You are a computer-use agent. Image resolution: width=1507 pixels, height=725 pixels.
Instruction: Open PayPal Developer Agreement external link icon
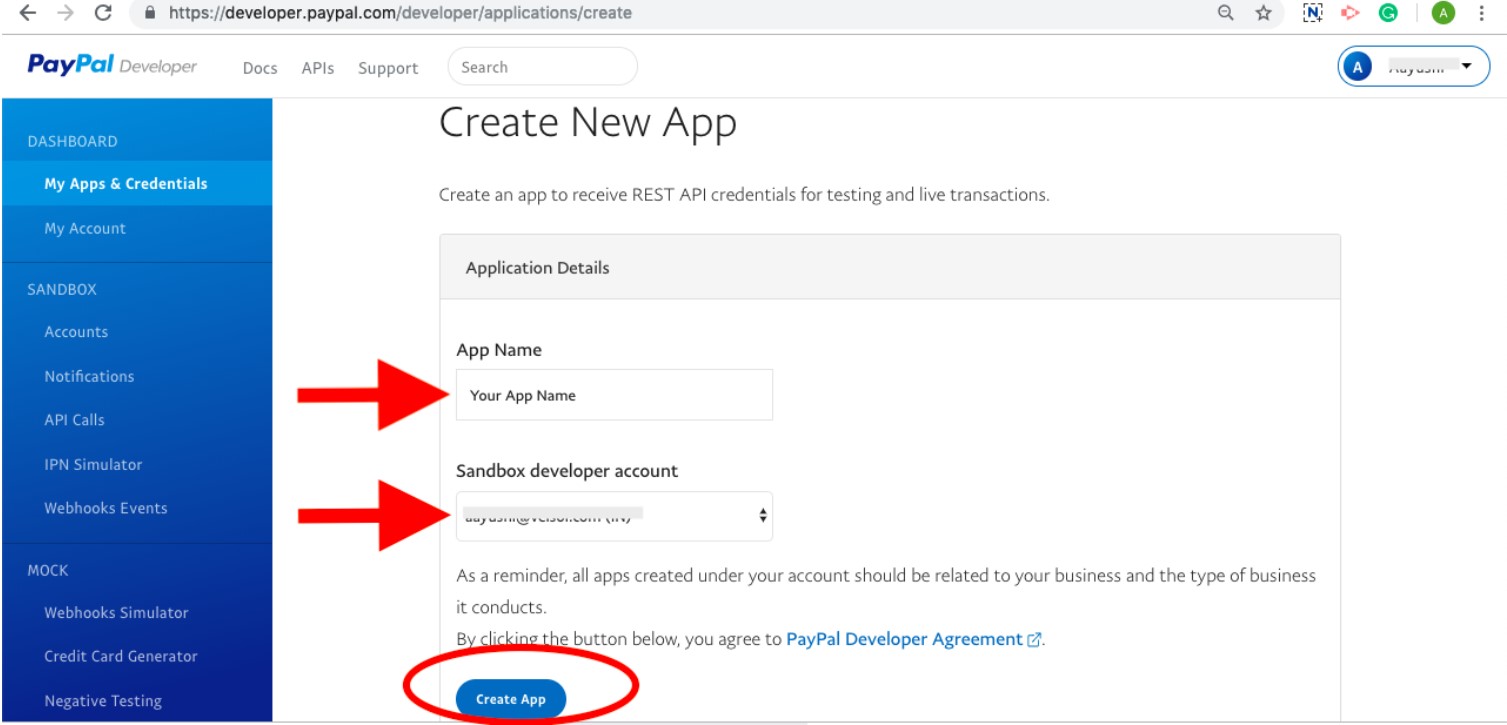point(1034,639)
